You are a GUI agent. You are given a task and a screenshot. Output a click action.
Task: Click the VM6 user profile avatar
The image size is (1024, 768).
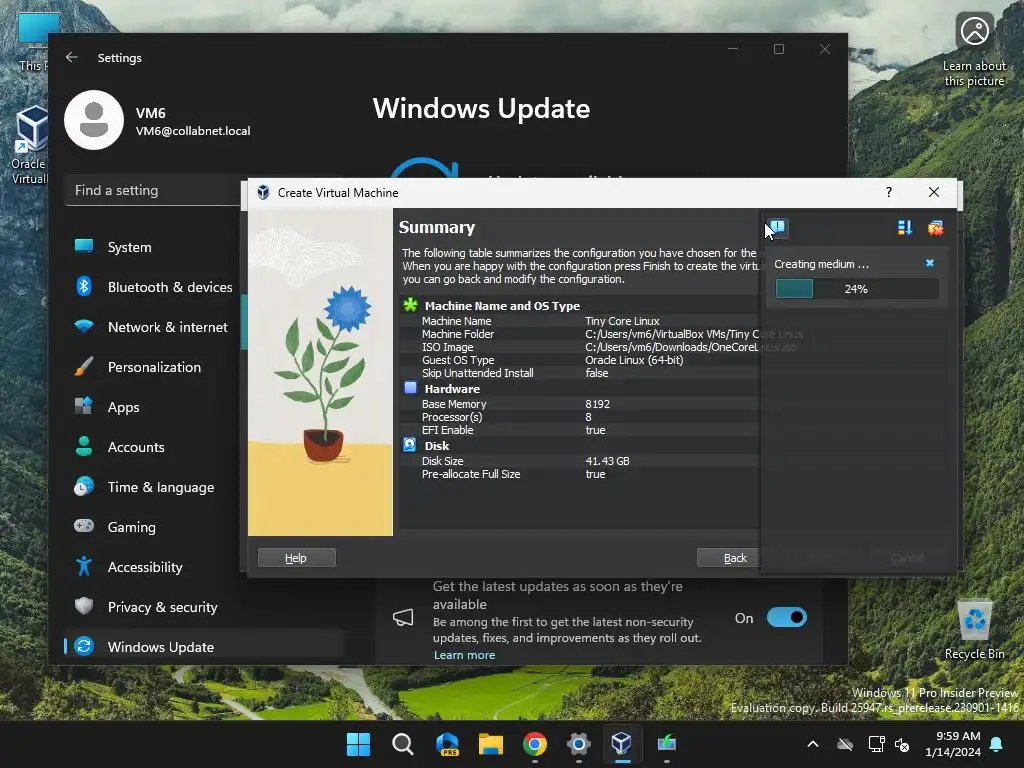pos(94,120)
